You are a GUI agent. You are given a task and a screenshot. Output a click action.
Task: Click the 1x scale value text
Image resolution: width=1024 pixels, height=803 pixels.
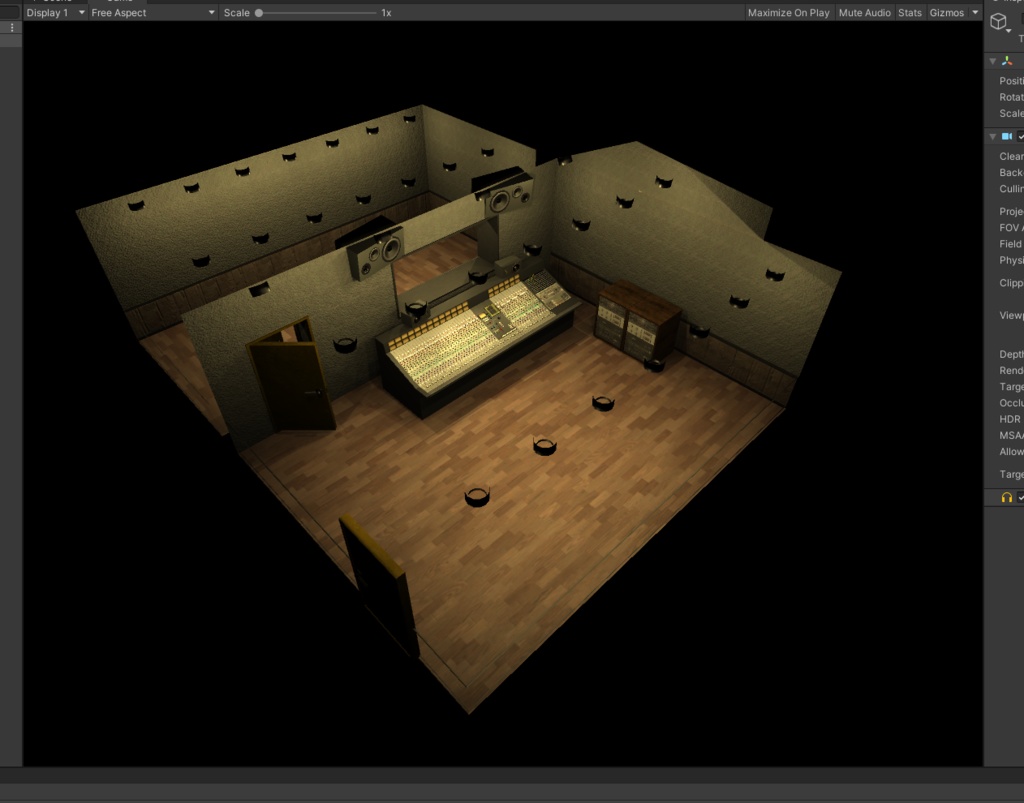click(x=386, y=12)
